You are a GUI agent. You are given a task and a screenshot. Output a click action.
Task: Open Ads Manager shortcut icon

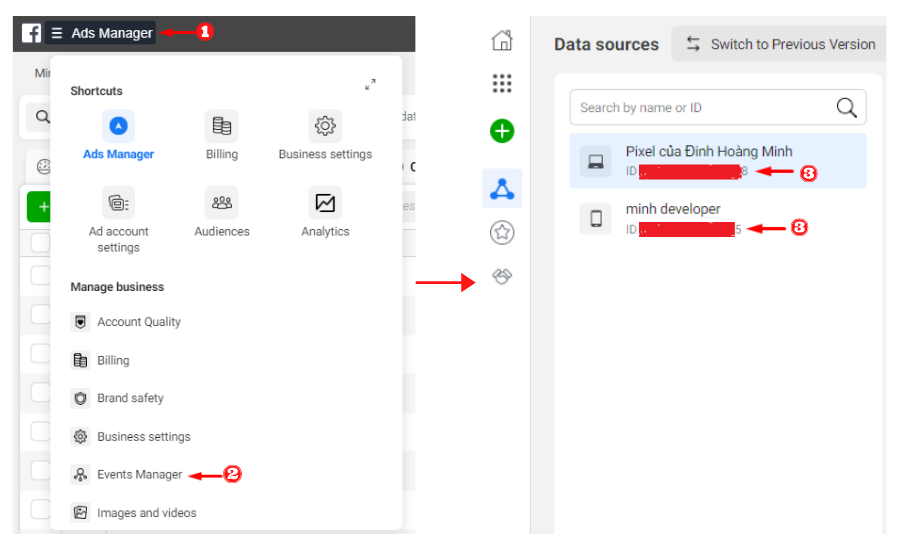pos(118,126)
